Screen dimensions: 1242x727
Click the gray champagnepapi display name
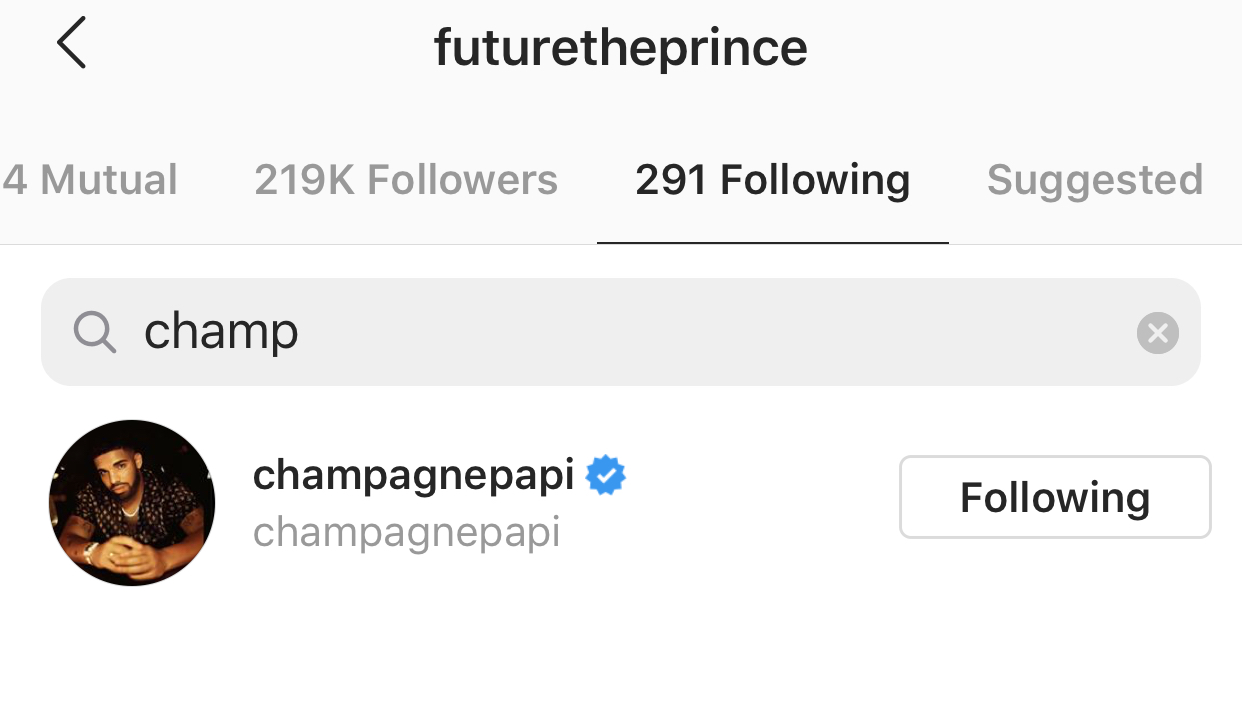tap(406, 532)
